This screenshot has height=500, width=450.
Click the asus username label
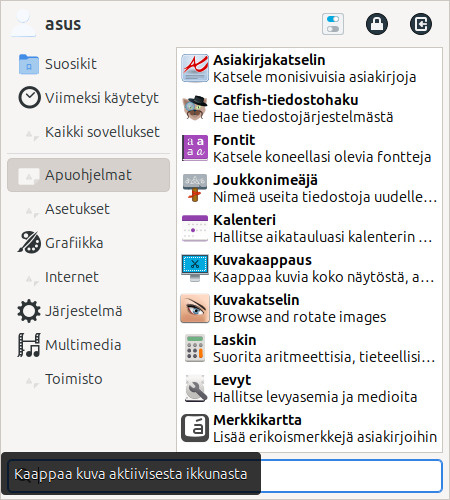pos(63,24)
